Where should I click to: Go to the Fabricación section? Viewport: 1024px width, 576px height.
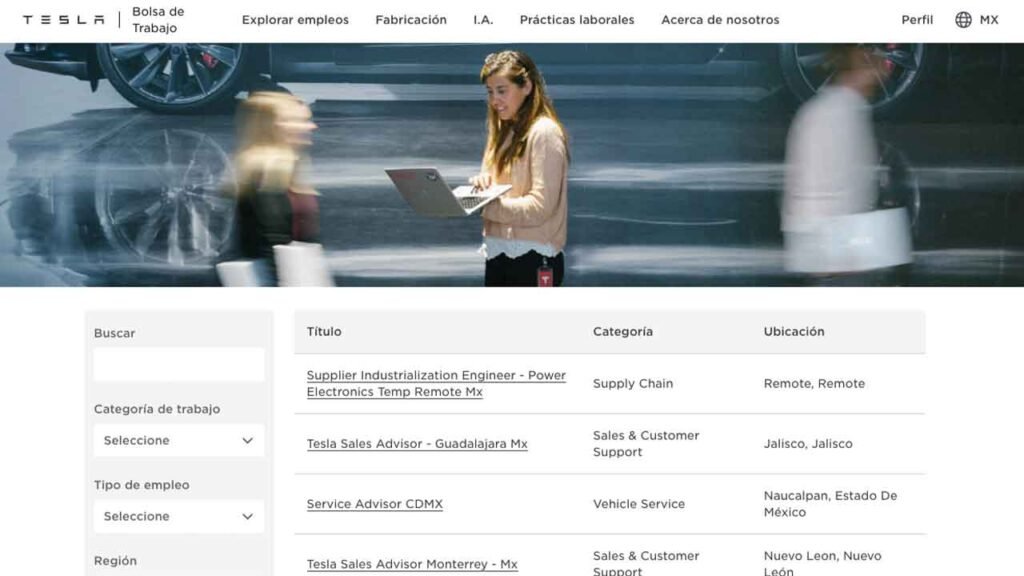click(x=411, y=20)
